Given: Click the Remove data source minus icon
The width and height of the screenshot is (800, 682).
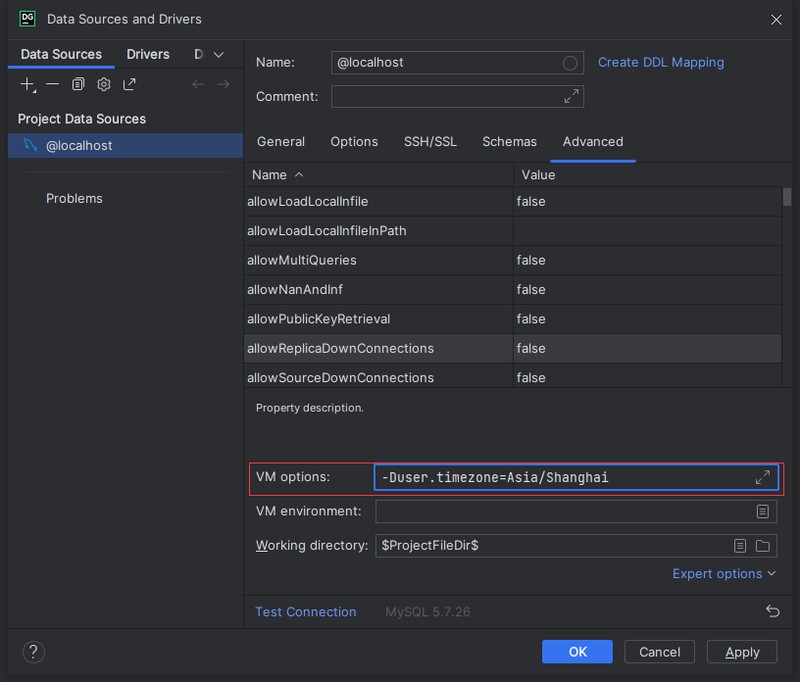Looking at the screenshot, I should [x=52, y=85].
